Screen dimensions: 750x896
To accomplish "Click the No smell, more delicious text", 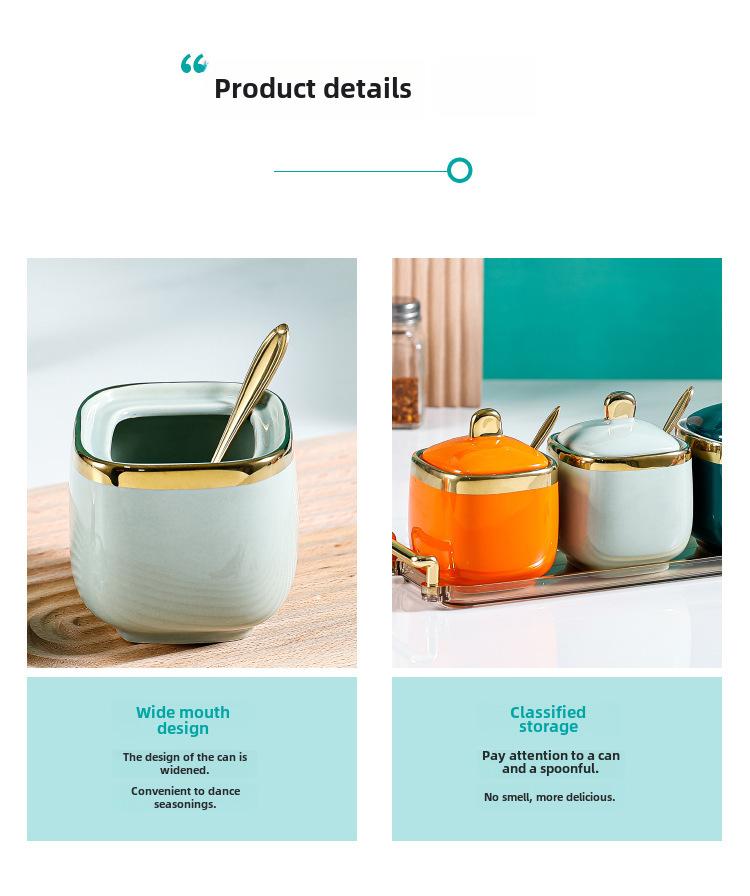I will pyautogui.click(x=549, y=797).
